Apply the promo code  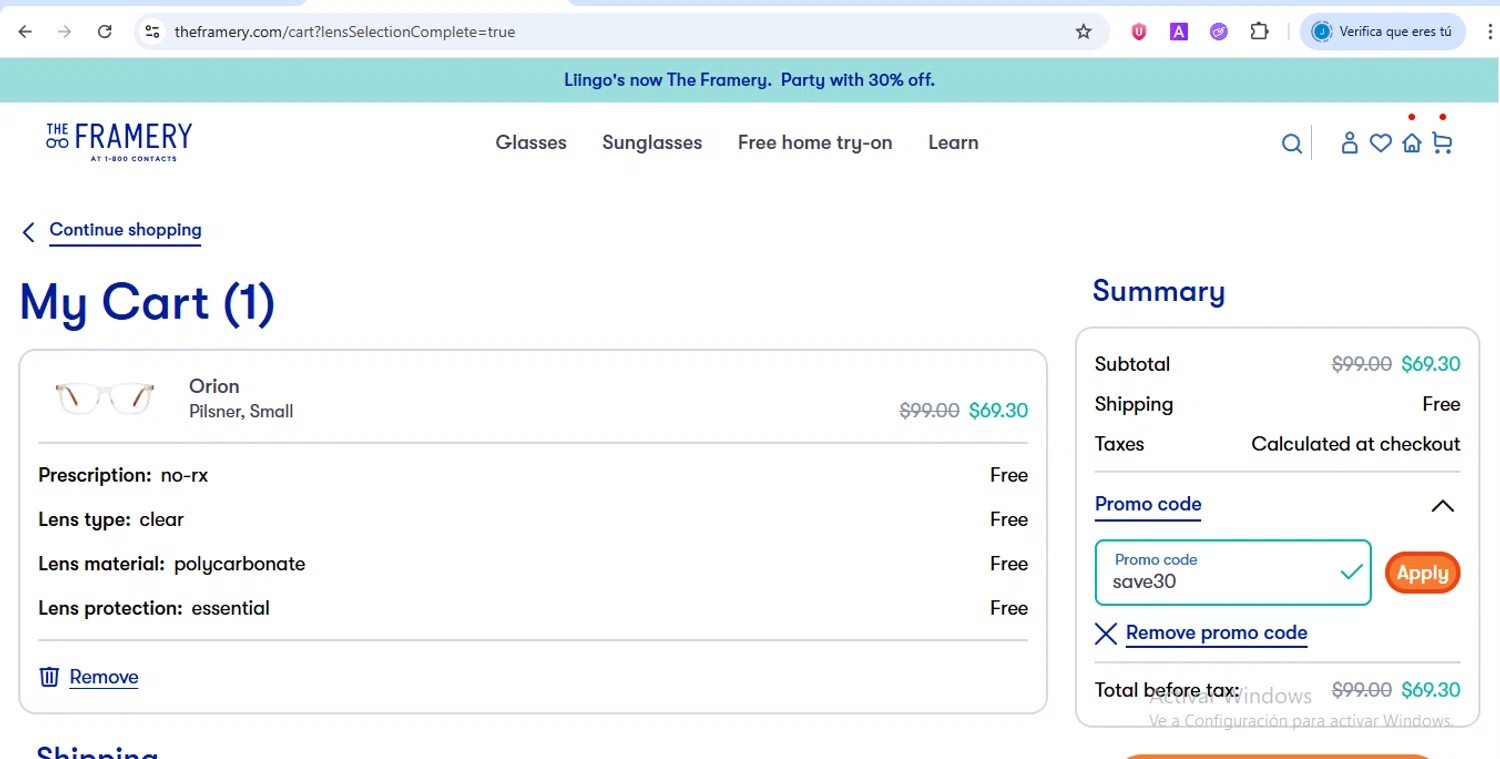click(x=1422, y=573)
